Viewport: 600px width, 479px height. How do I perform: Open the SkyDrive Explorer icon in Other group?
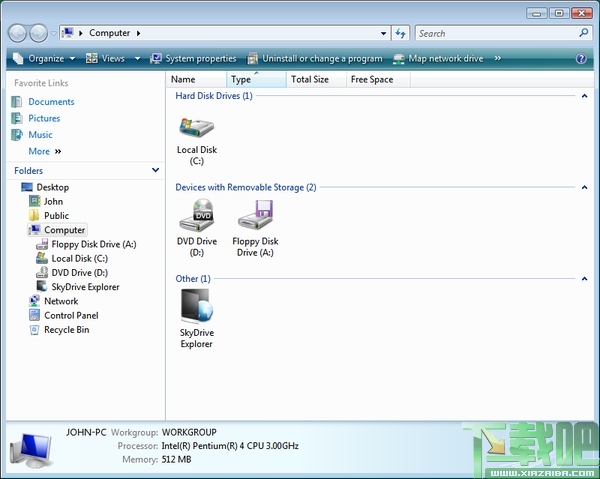pyautogui.click(x=197, y=306)
